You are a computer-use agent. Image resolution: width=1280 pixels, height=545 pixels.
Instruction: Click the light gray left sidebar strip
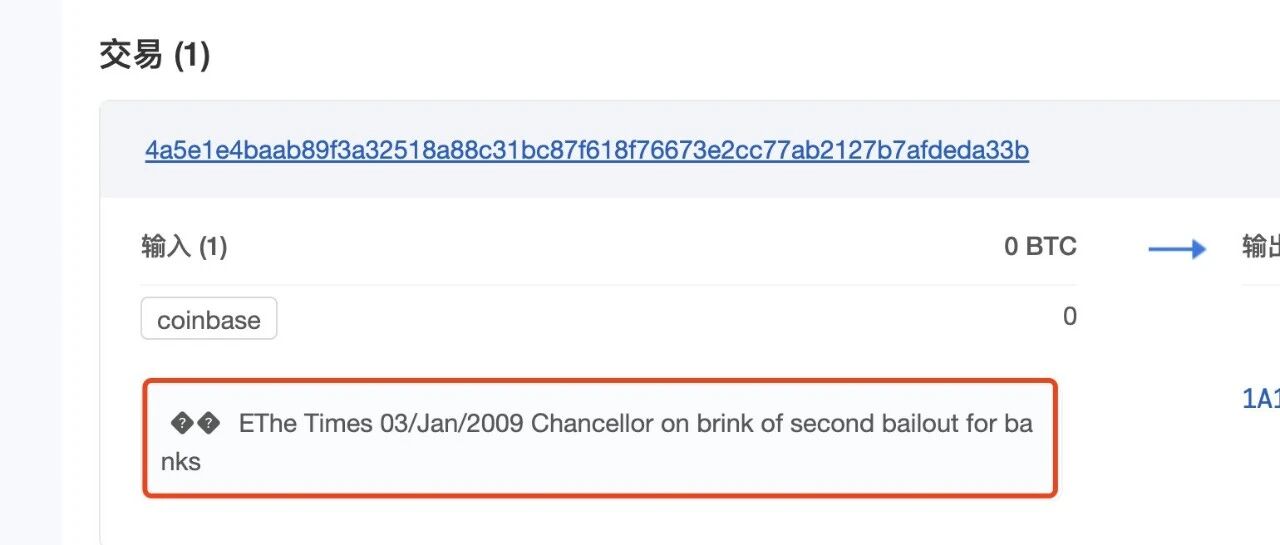(x=31, y=272)
